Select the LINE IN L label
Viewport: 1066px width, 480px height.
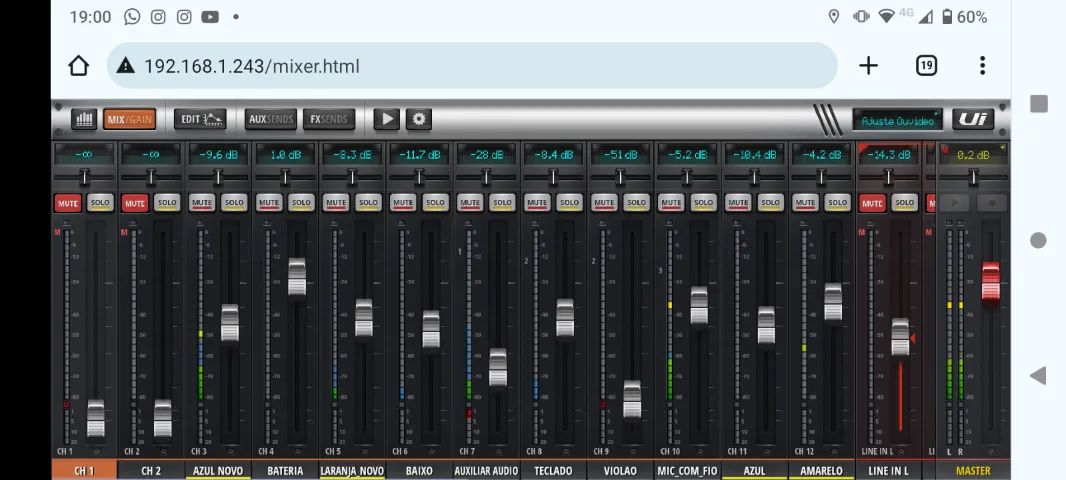coord(889,470)
